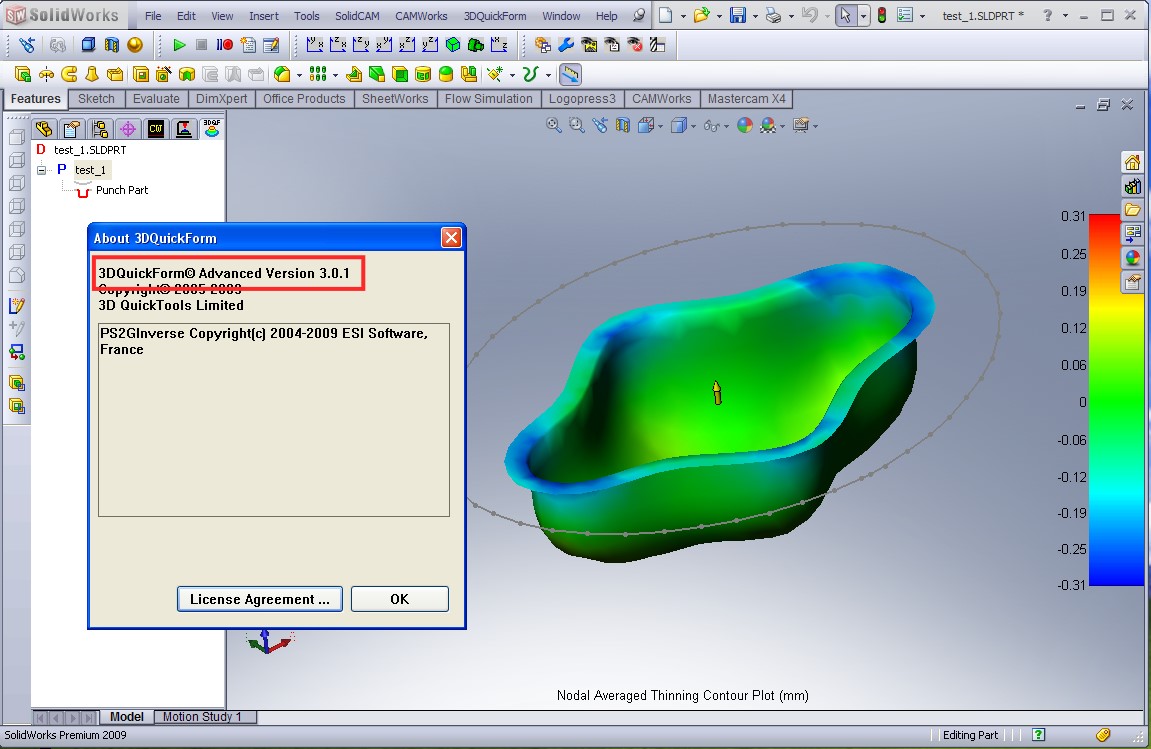The height and width of the screenshot is (749, 1151).
Task: Open the New document dropdown arrow
Action: 683,16
